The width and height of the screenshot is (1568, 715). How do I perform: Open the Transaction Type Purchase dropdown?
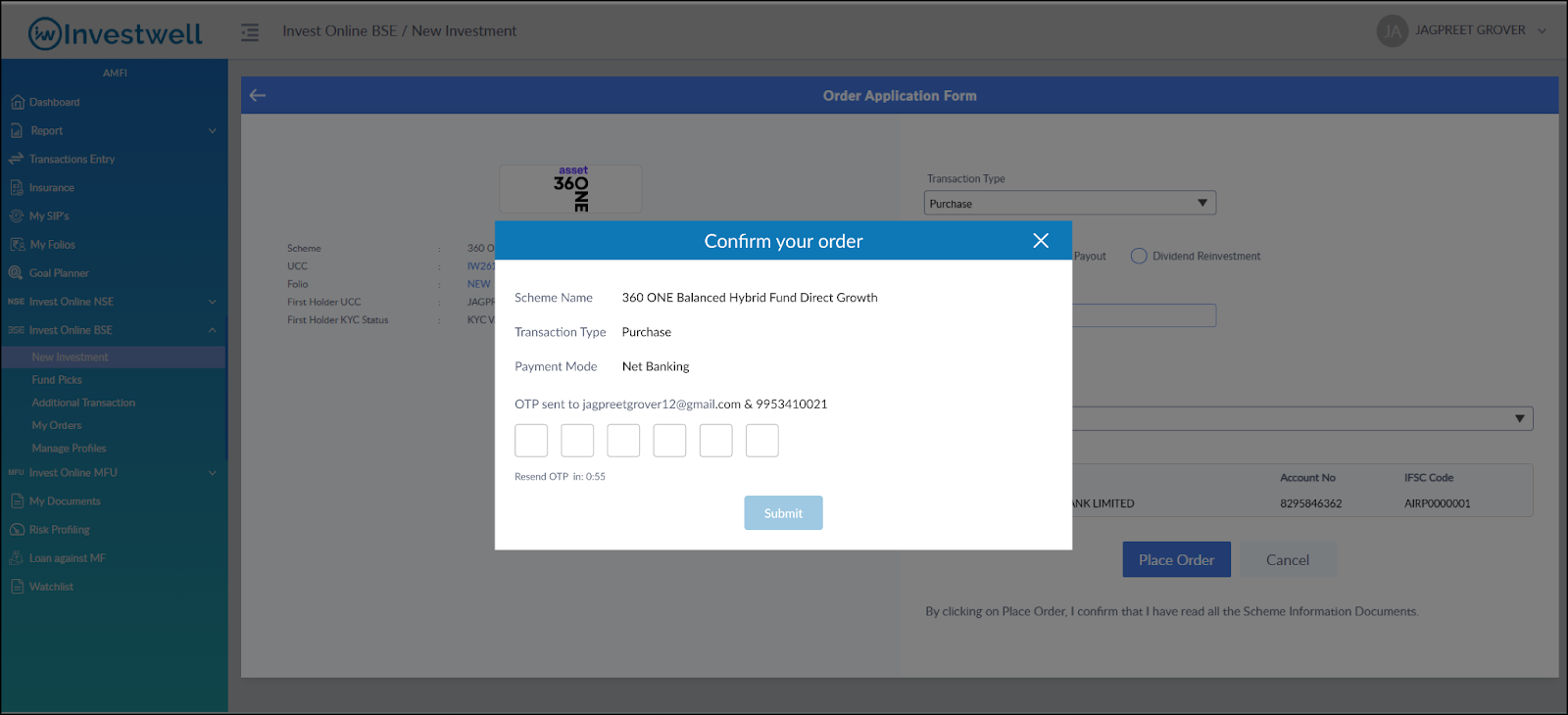[x=1069, y=203]
